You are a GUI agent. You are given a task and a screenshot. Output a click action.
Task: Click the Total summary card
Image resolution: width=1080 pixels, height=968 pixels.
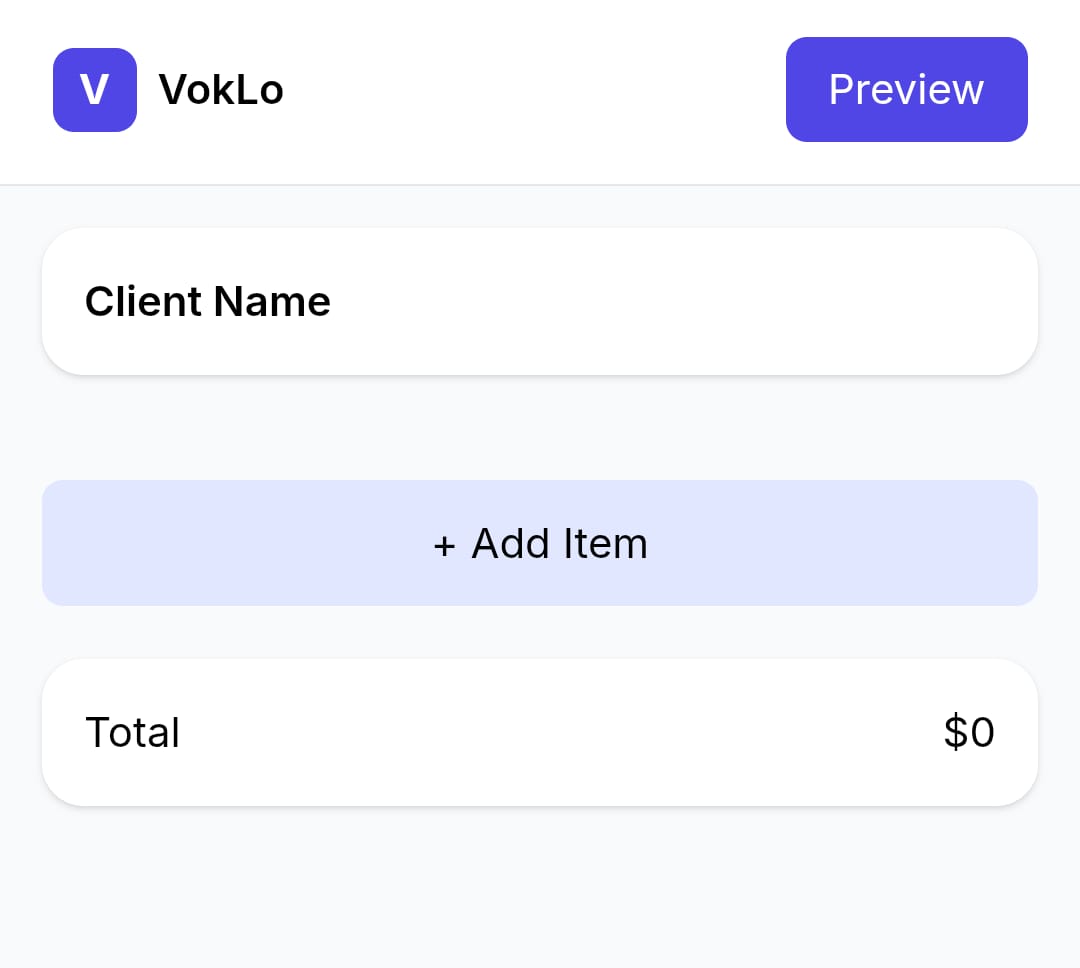540,731
